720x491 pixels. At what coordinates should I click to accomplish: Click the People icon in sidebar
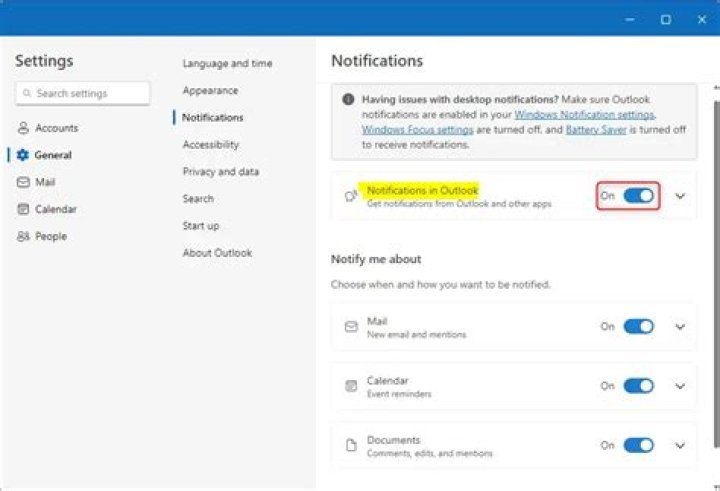(23, 236)
